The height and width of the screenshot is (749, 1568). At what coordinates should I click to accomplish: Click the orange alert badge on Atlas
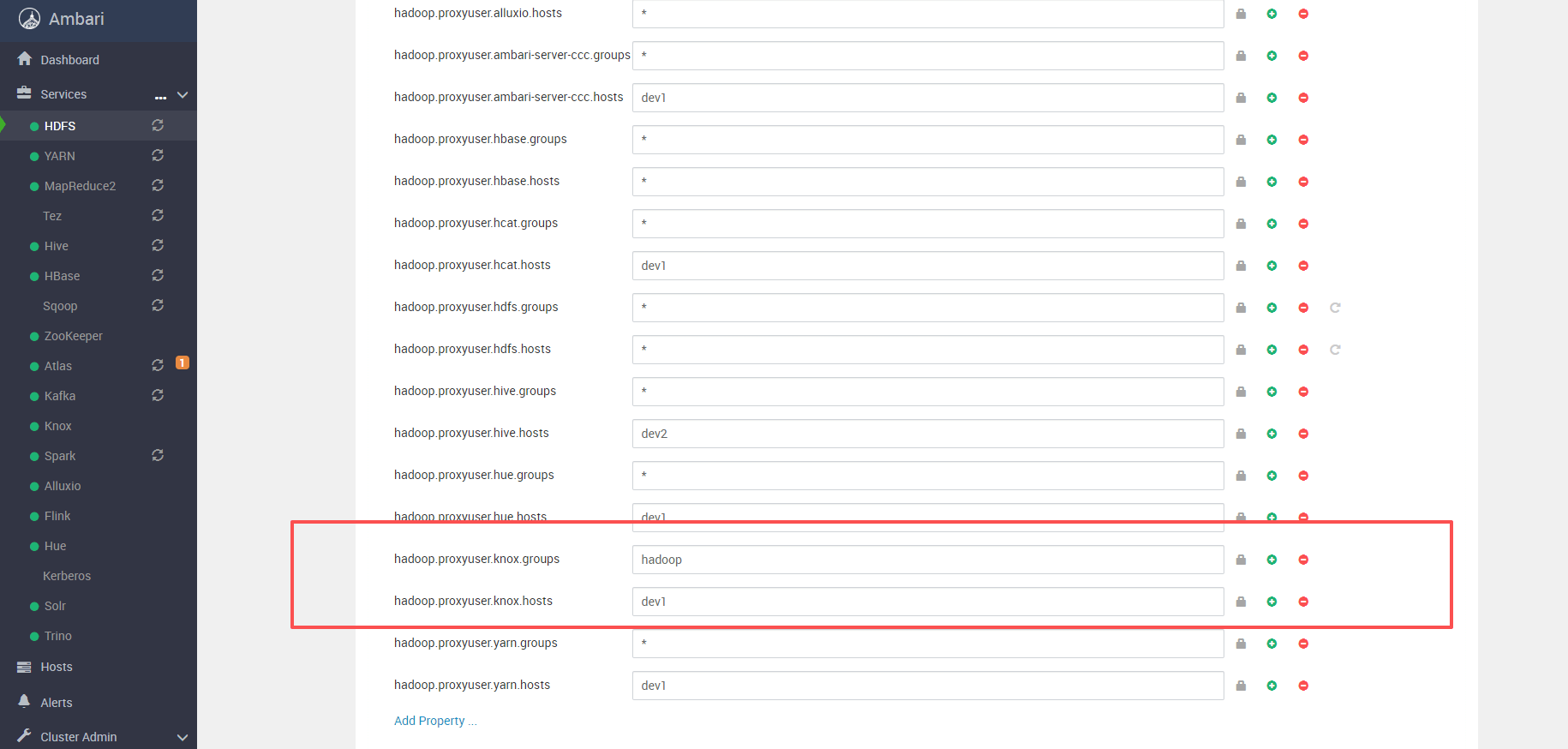coord(182,363)
